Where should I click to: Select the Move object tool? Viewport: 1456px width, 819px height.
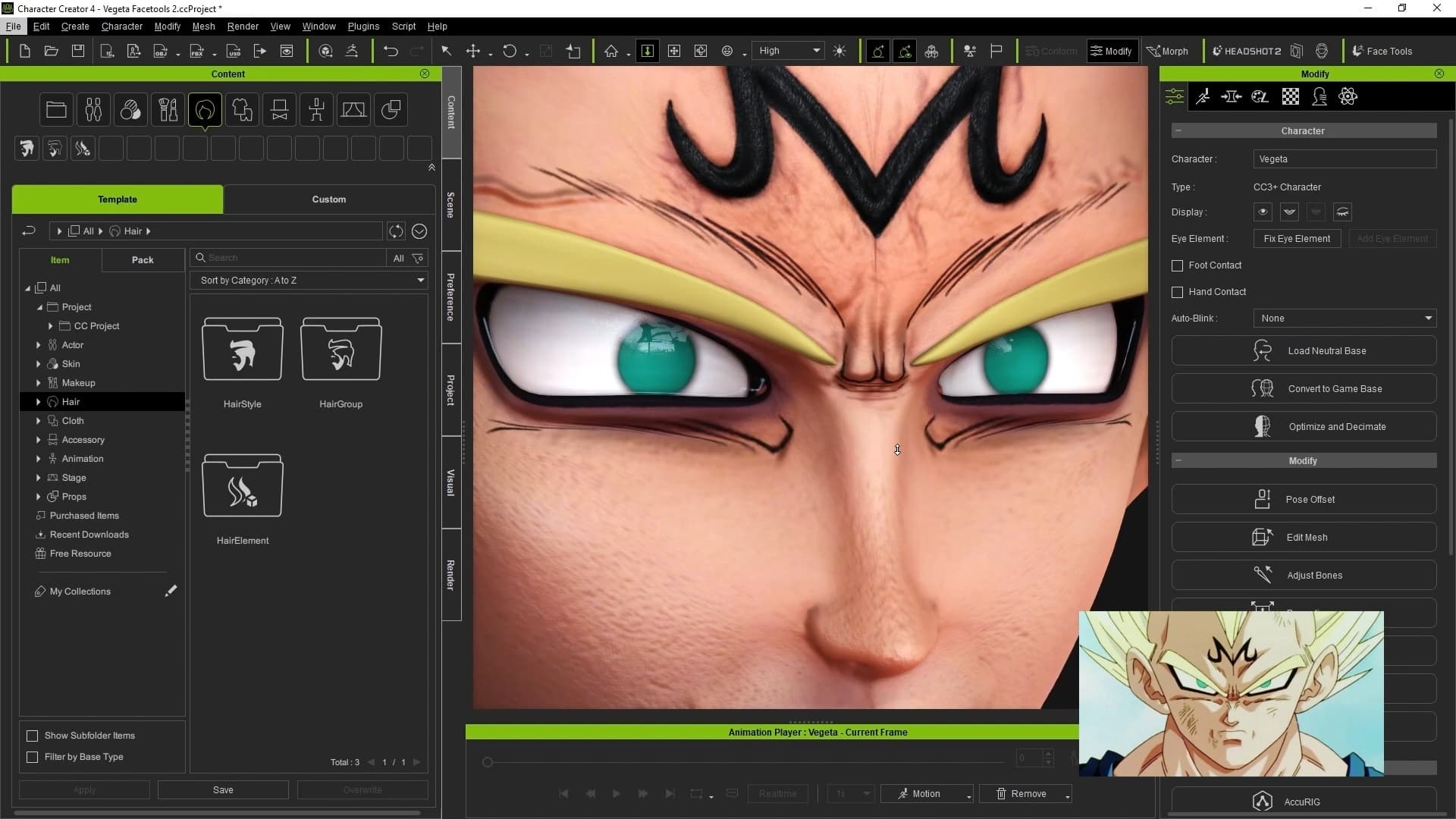pyautogui.click(x=473, y=51)
